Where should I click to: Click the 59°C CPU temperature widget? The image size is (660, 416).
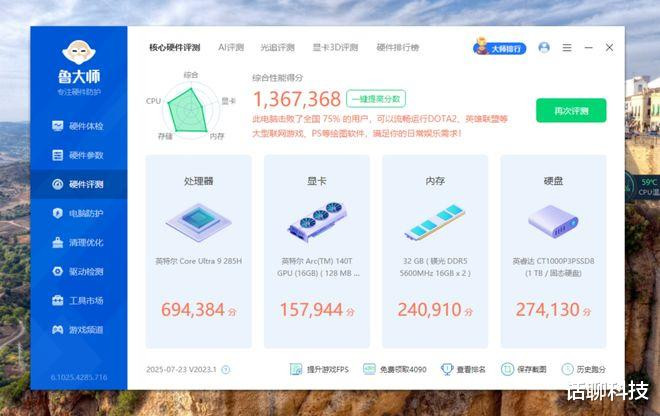pyautogui.click(x=643, y=187)
